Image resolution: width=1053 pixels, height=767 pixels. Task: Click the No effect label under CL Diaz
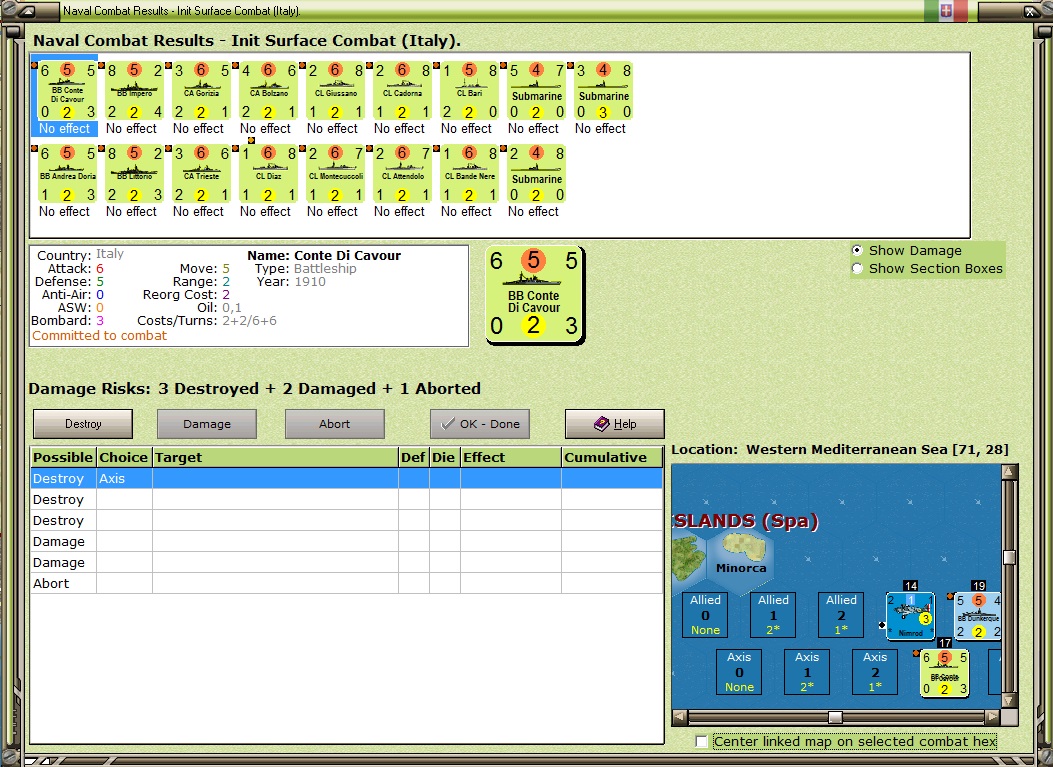(265, 212)
